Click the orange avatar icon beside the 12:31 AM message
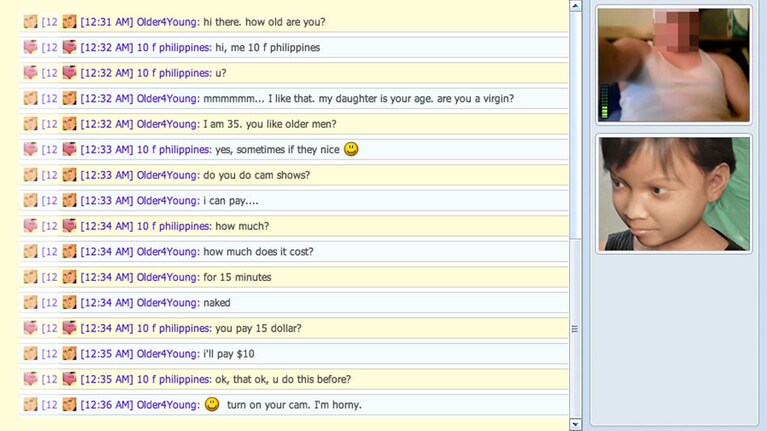Viewport: 767px width, 431px height. coord(69,22)
